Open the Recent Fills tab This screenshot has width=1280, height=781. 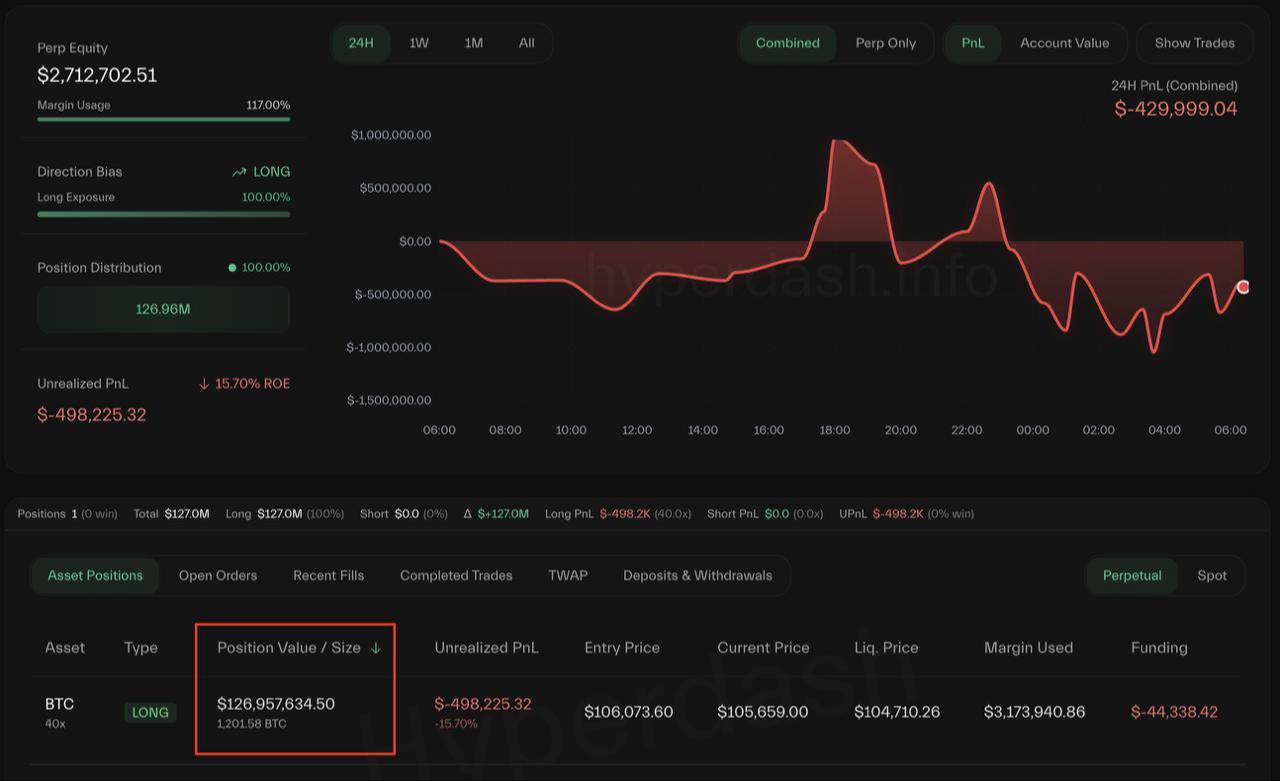coord(328,575)
